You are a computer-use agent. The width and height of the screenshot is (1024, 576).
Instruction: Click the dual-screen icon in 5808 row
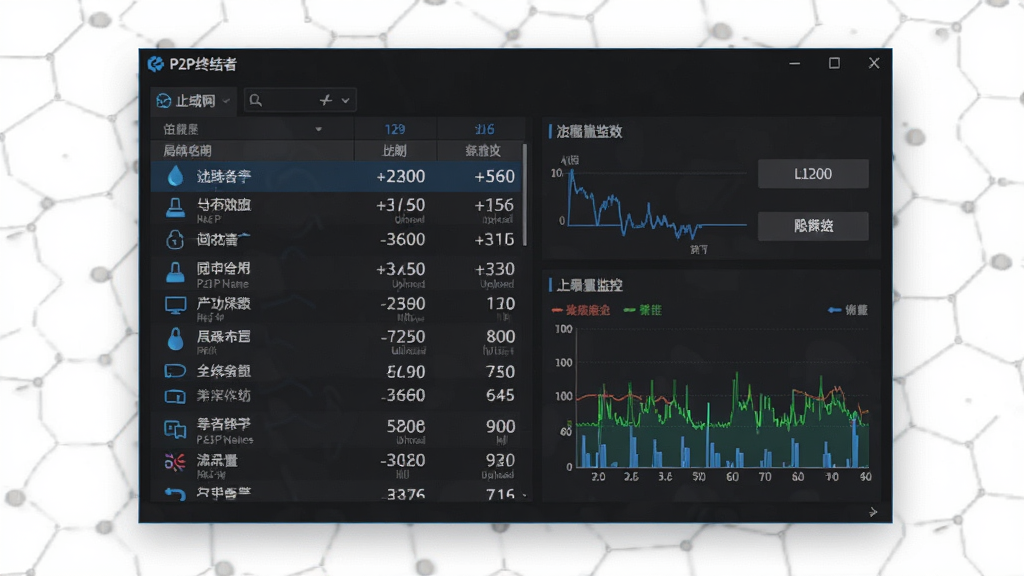pyautogui.click(x=175, y=429)
